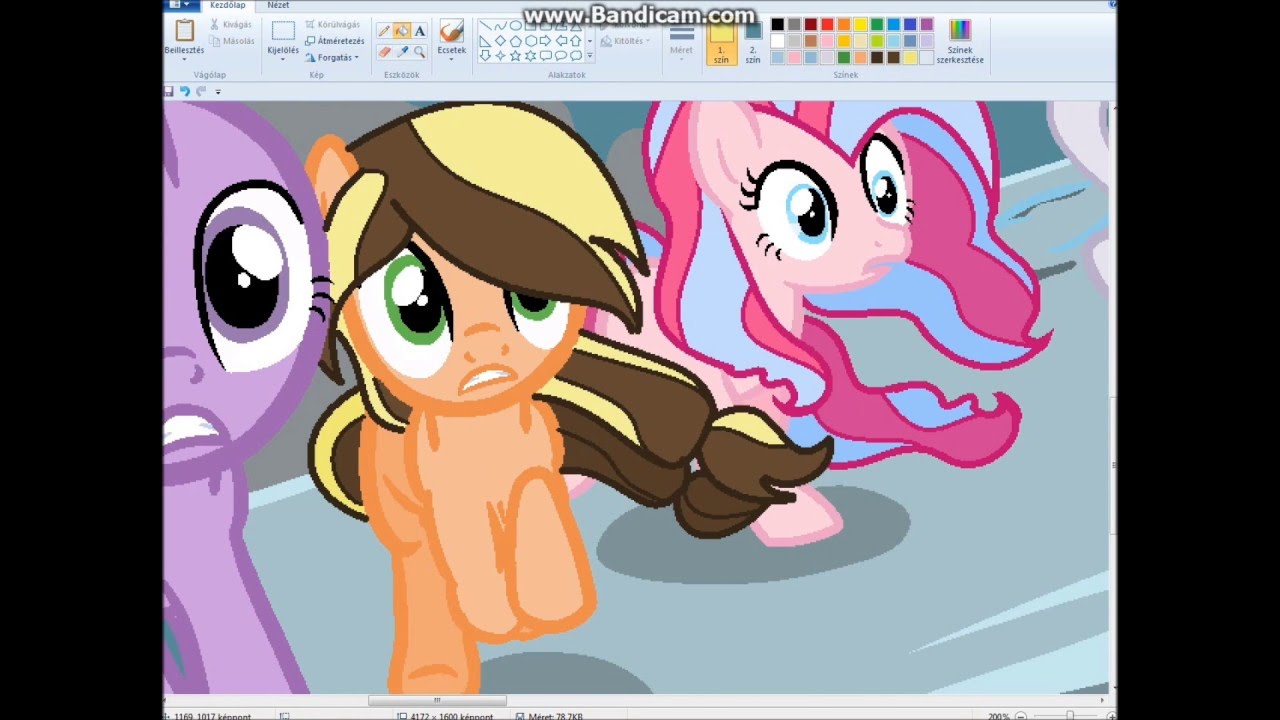Pick the Color picker eyedropper tool
The height and width of the screenshot is (720, 1280).
[x=402, y=51]
